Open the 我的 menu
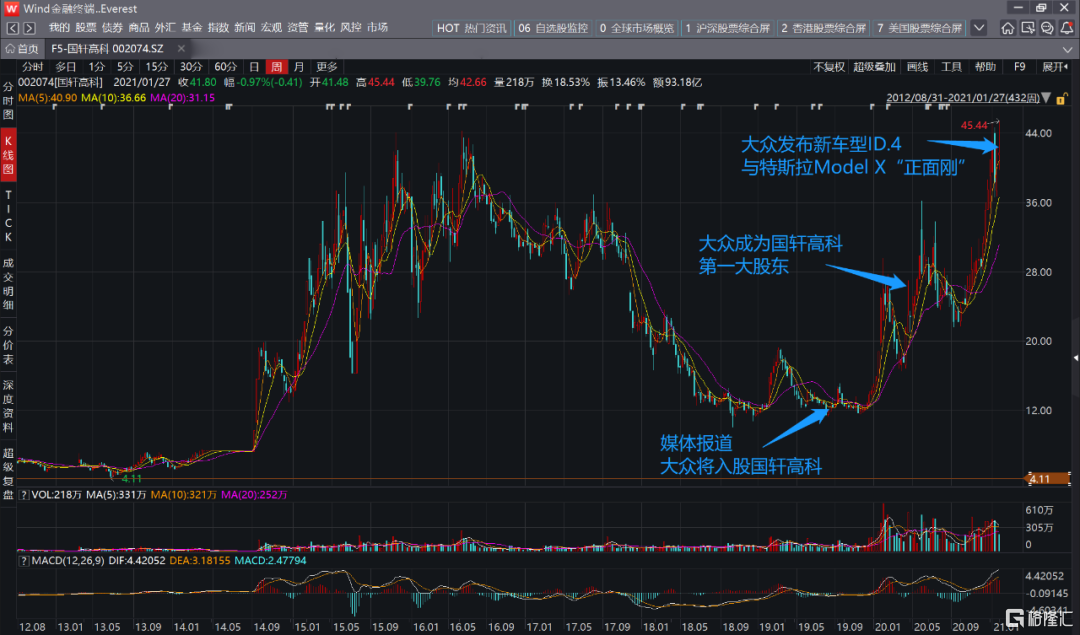The height and width of the screenshot is (635, 1080). 59,28
